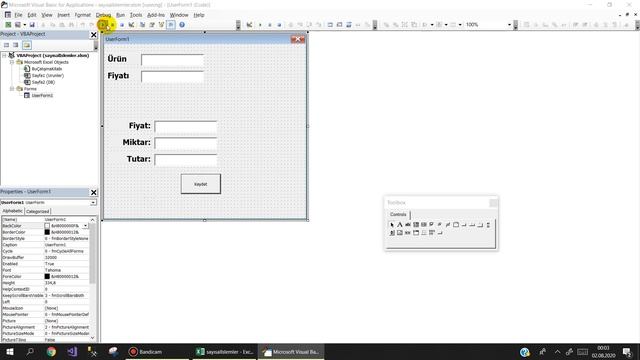Viewport: 640px width, 360px height.
Task: Switch to the Alphabetic properties tab
Action: (13, 211)
